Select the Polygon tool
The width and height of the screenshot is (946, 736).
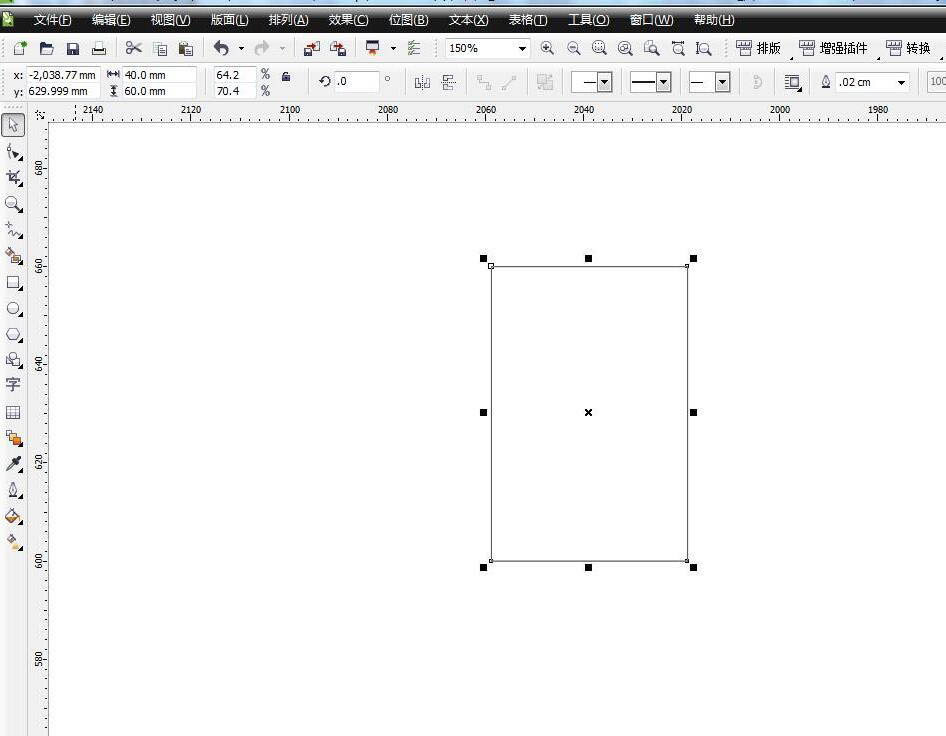pos(13,335)
